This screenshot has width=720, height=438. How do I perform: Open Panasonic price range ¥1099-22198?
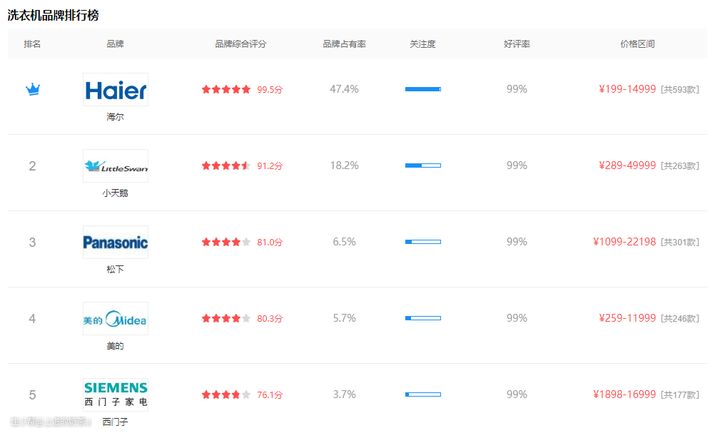pyautogui.click(x=624, y=242)
